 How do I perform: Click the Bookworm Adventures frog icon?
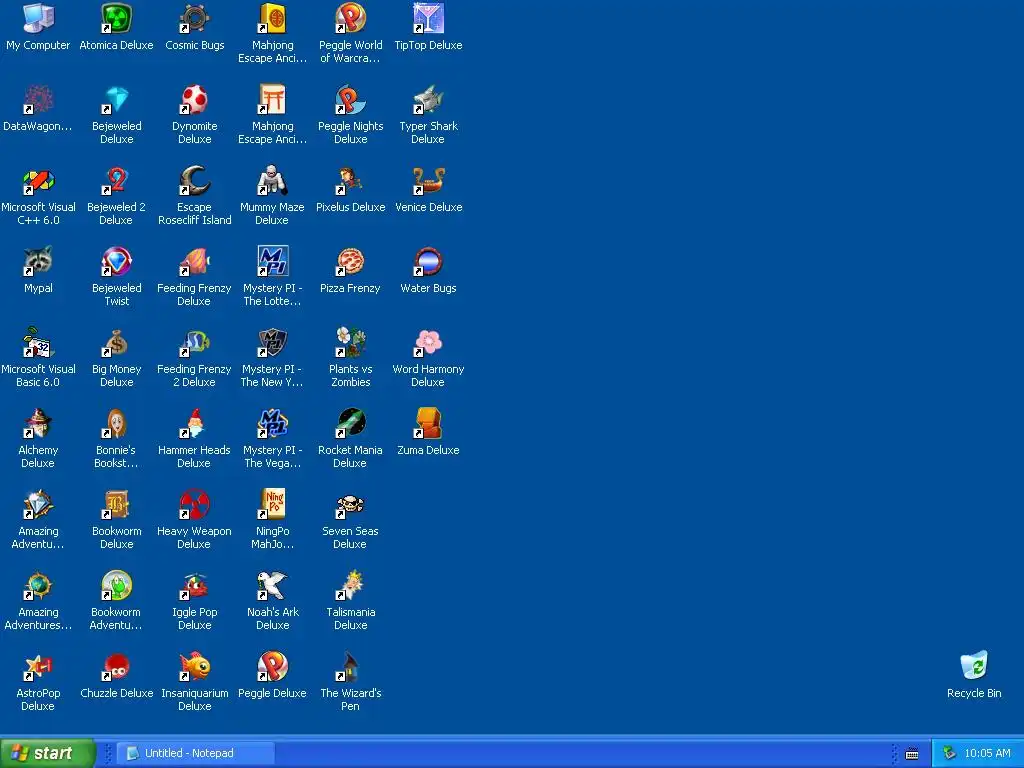116,585
